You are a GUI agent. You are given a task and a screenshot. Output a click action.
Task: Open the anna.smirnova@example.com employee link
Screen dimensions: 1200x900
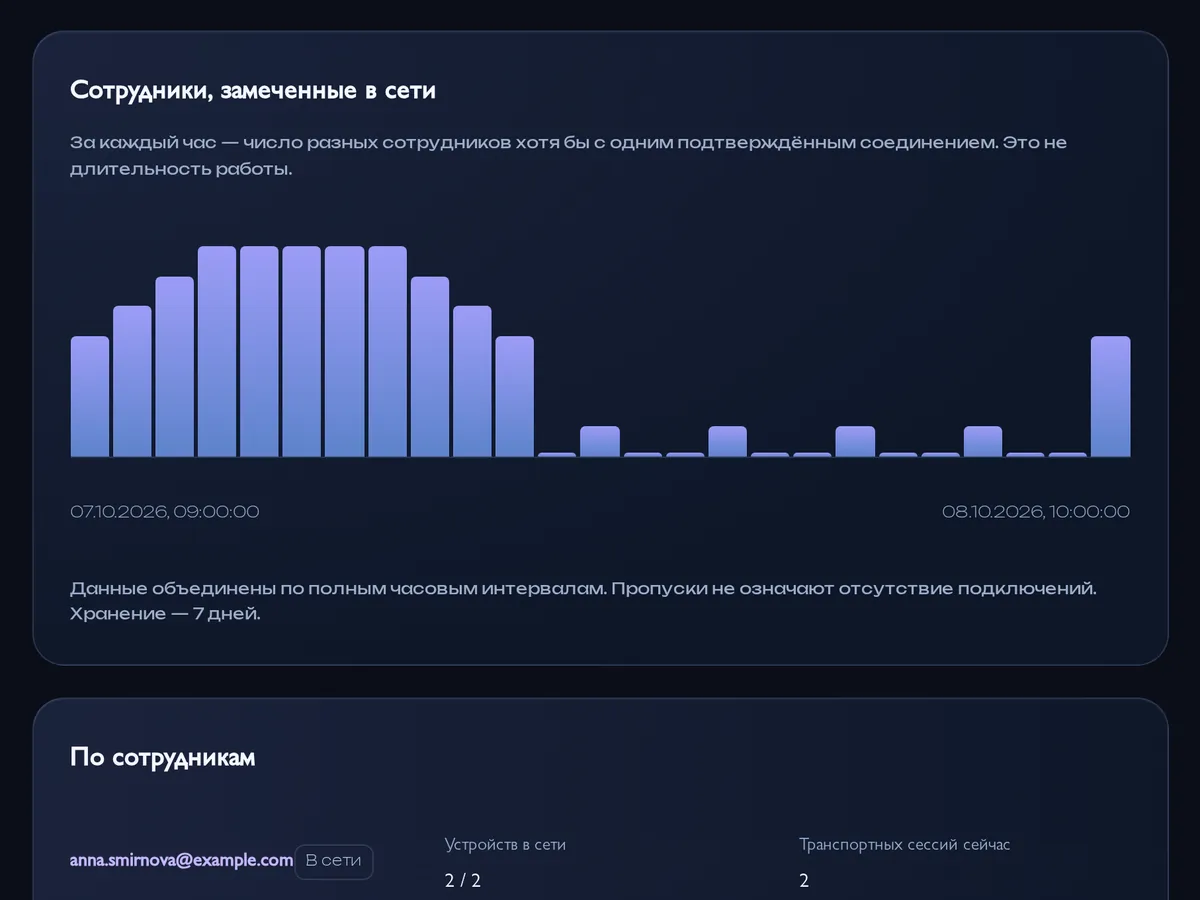(x=181, y=860)
